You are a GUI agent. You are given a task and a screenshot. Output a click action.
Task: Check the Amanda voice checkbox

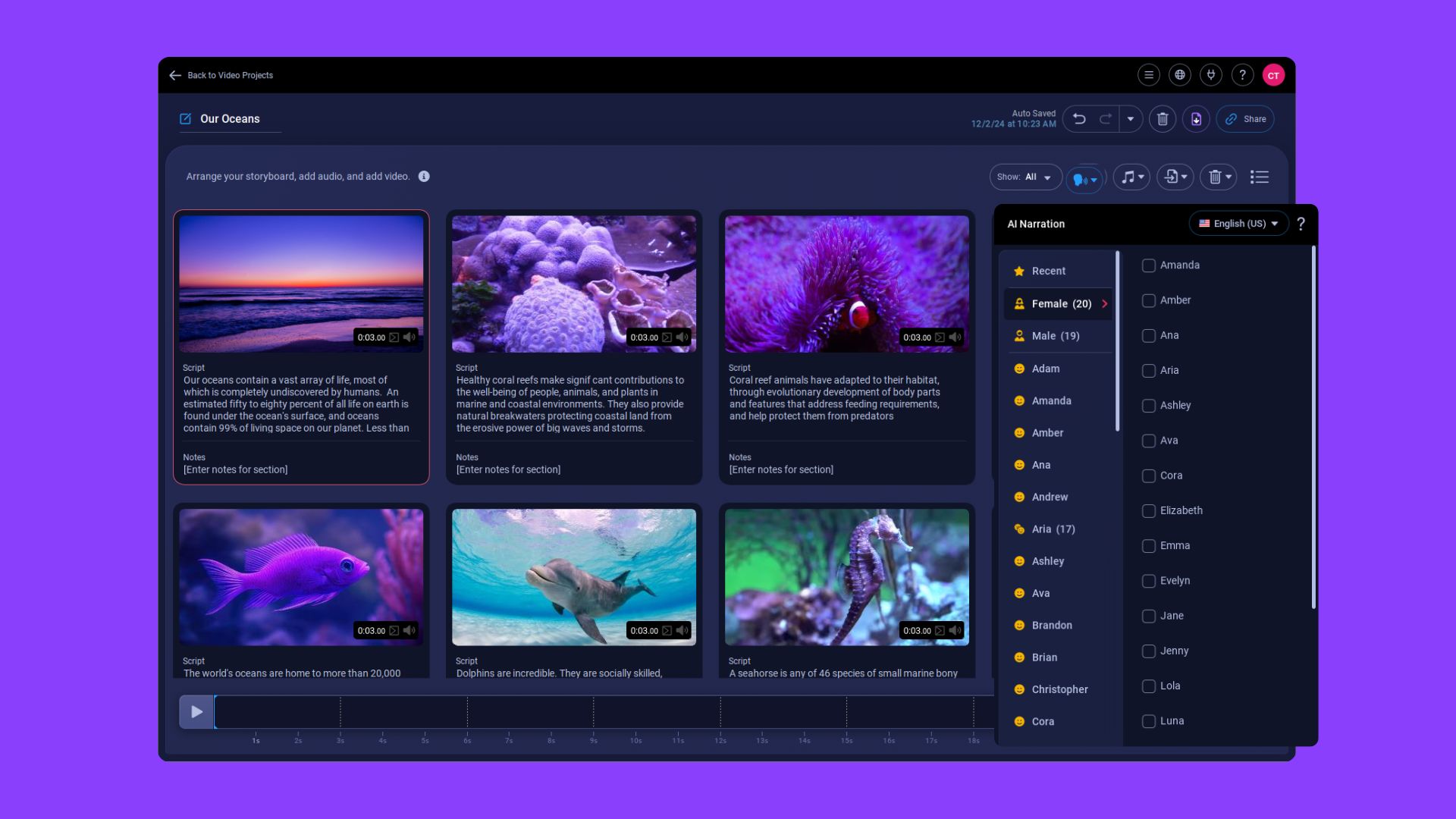tap(1149, 265)
